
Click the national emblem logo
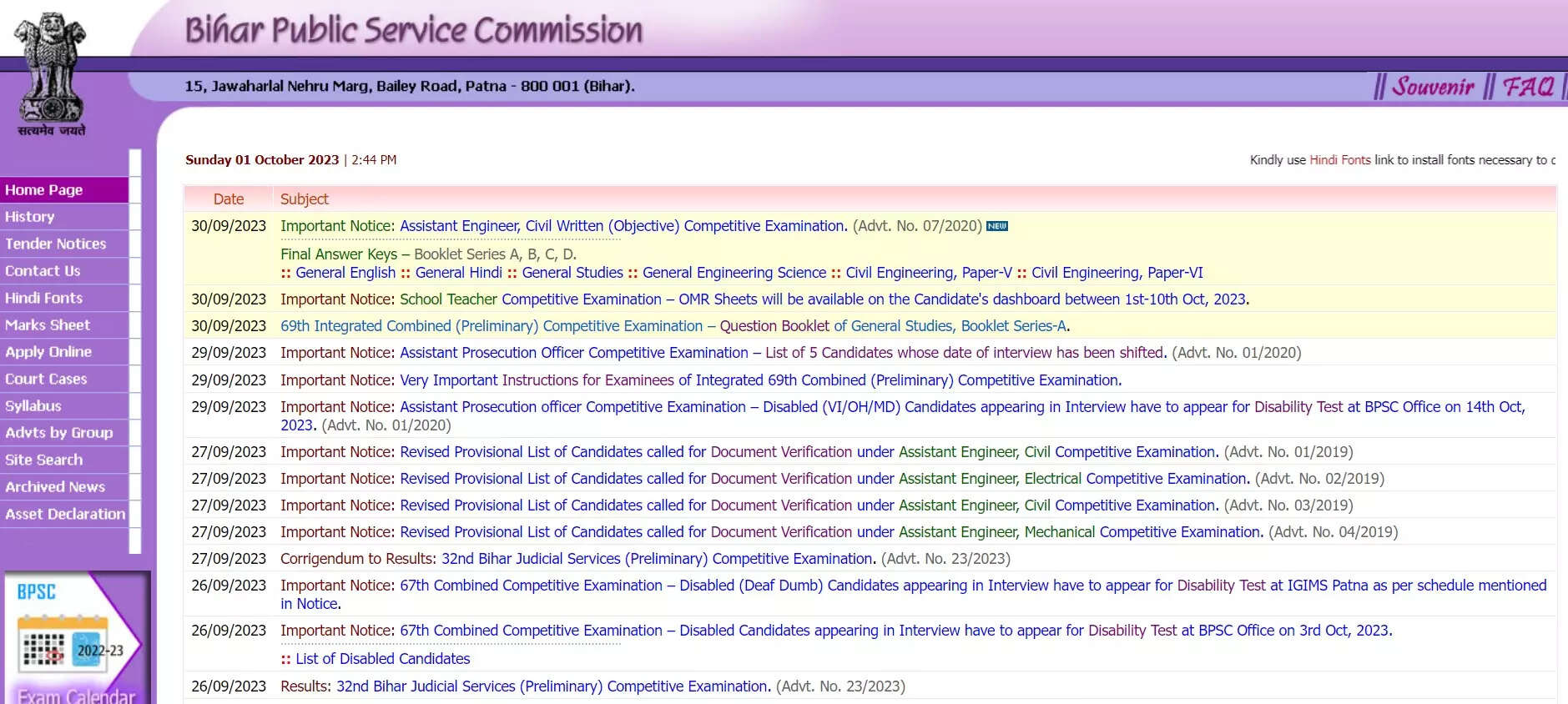tap(52, 73)
